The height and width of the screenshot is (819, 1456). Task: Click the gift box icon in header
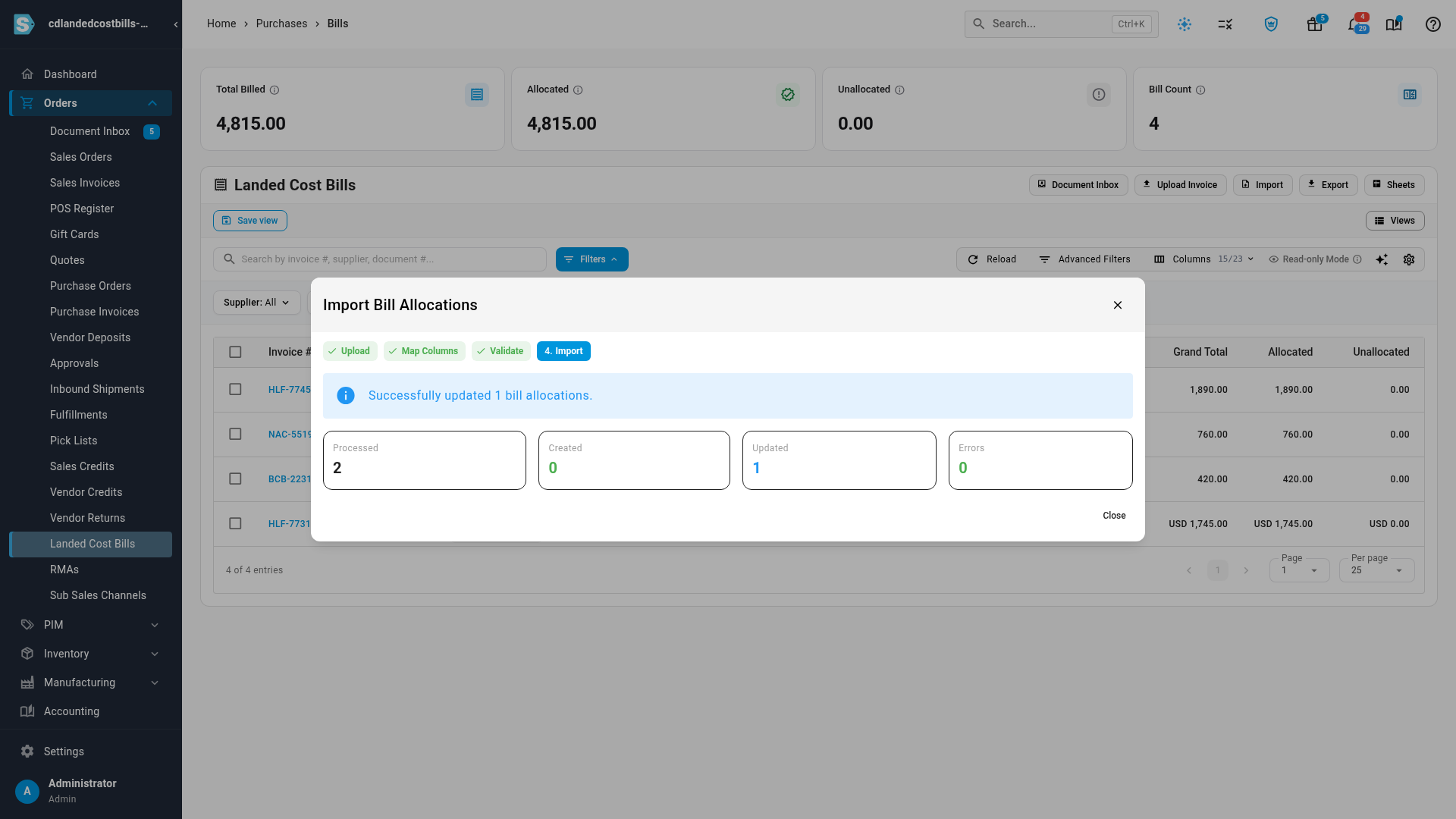[1314, 24]
